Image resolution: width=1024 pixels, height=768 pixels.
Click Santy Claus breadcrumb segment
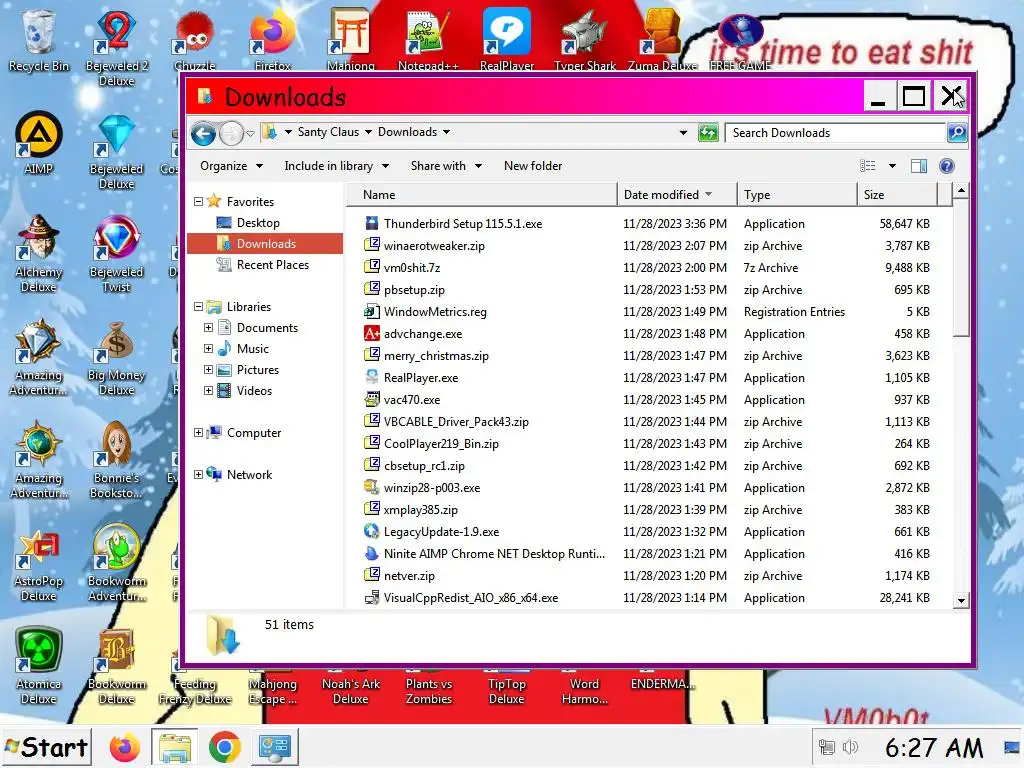point(328,132)
